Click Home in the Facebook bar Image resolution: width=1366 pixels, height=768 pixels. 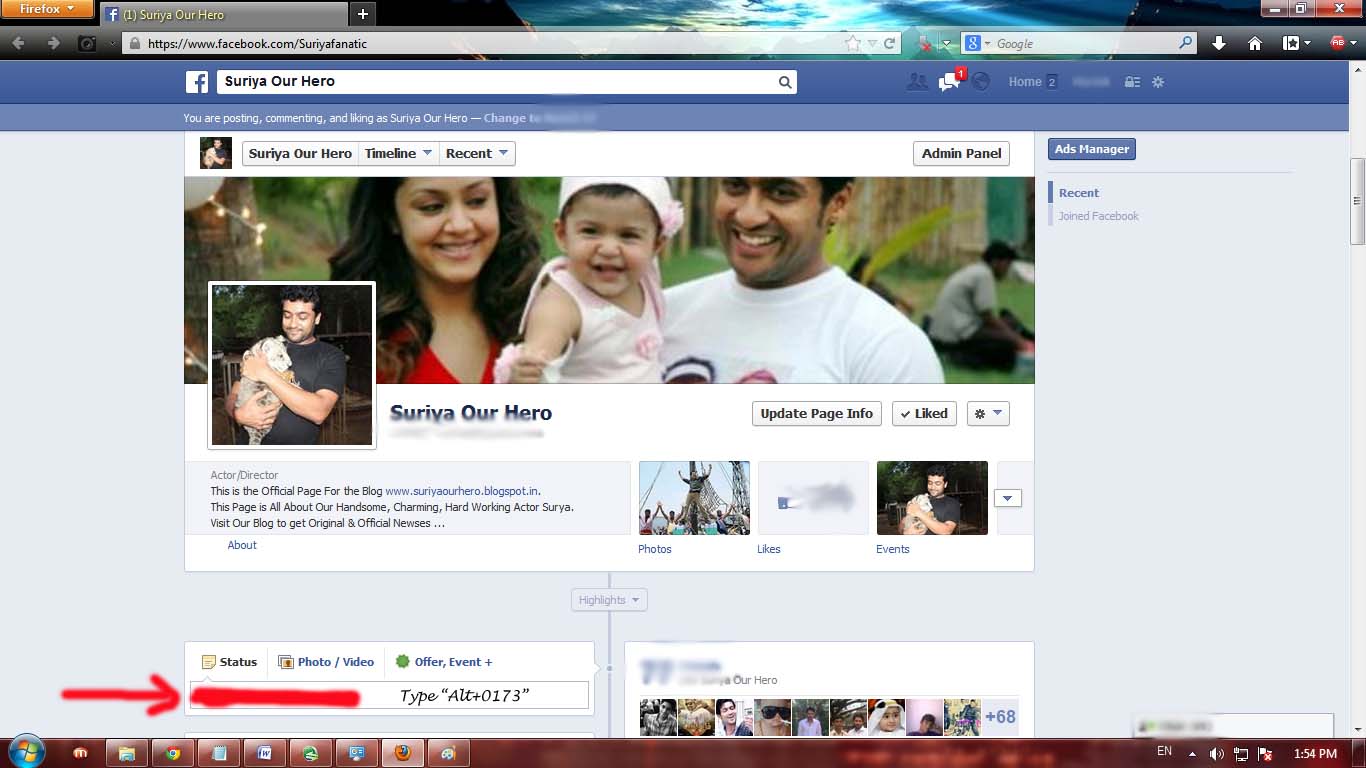coord(1025,82)
